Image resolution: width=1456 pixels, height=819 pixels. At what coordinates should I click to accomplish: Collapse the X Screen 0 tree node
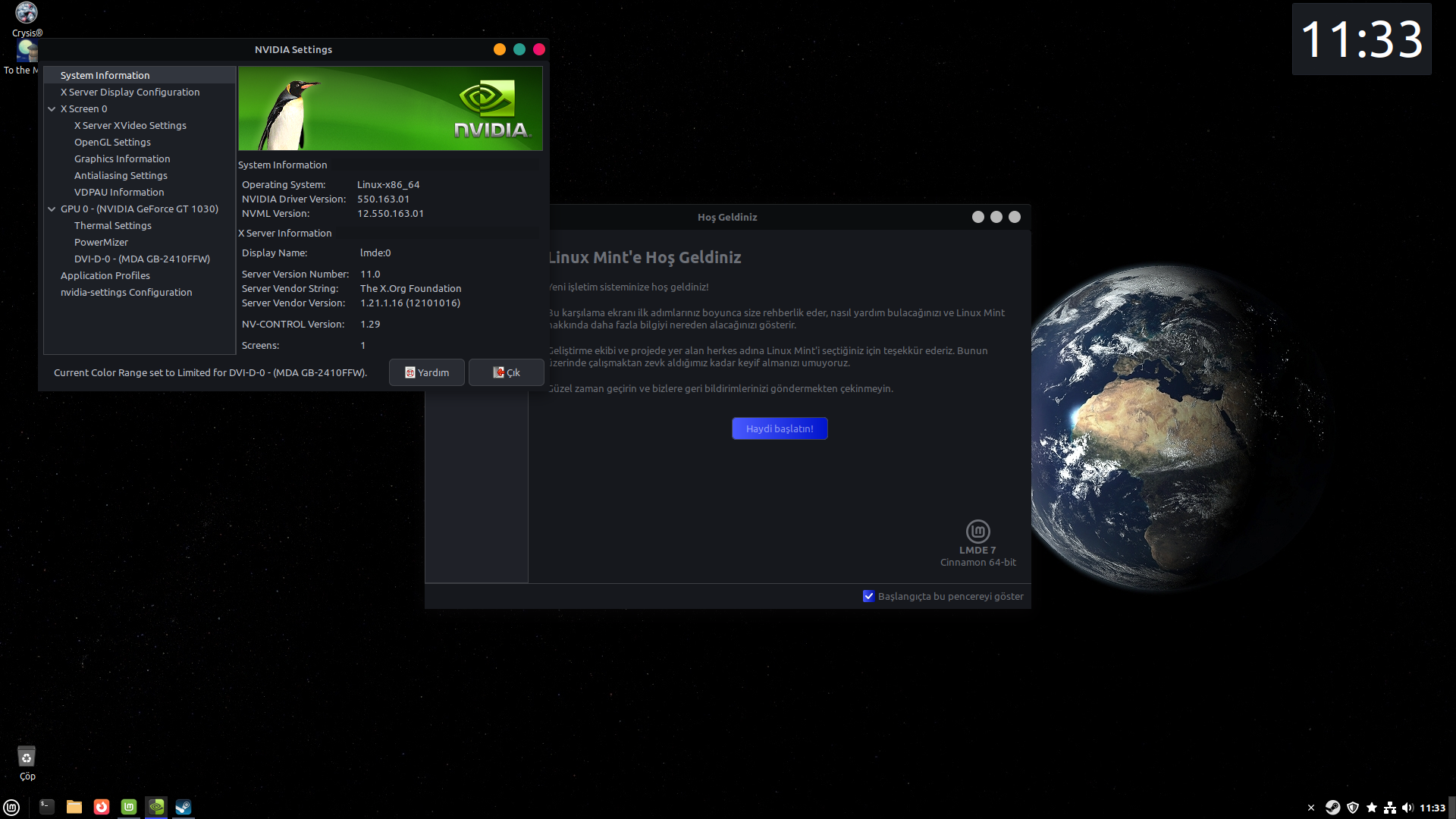tap(52, 109)
